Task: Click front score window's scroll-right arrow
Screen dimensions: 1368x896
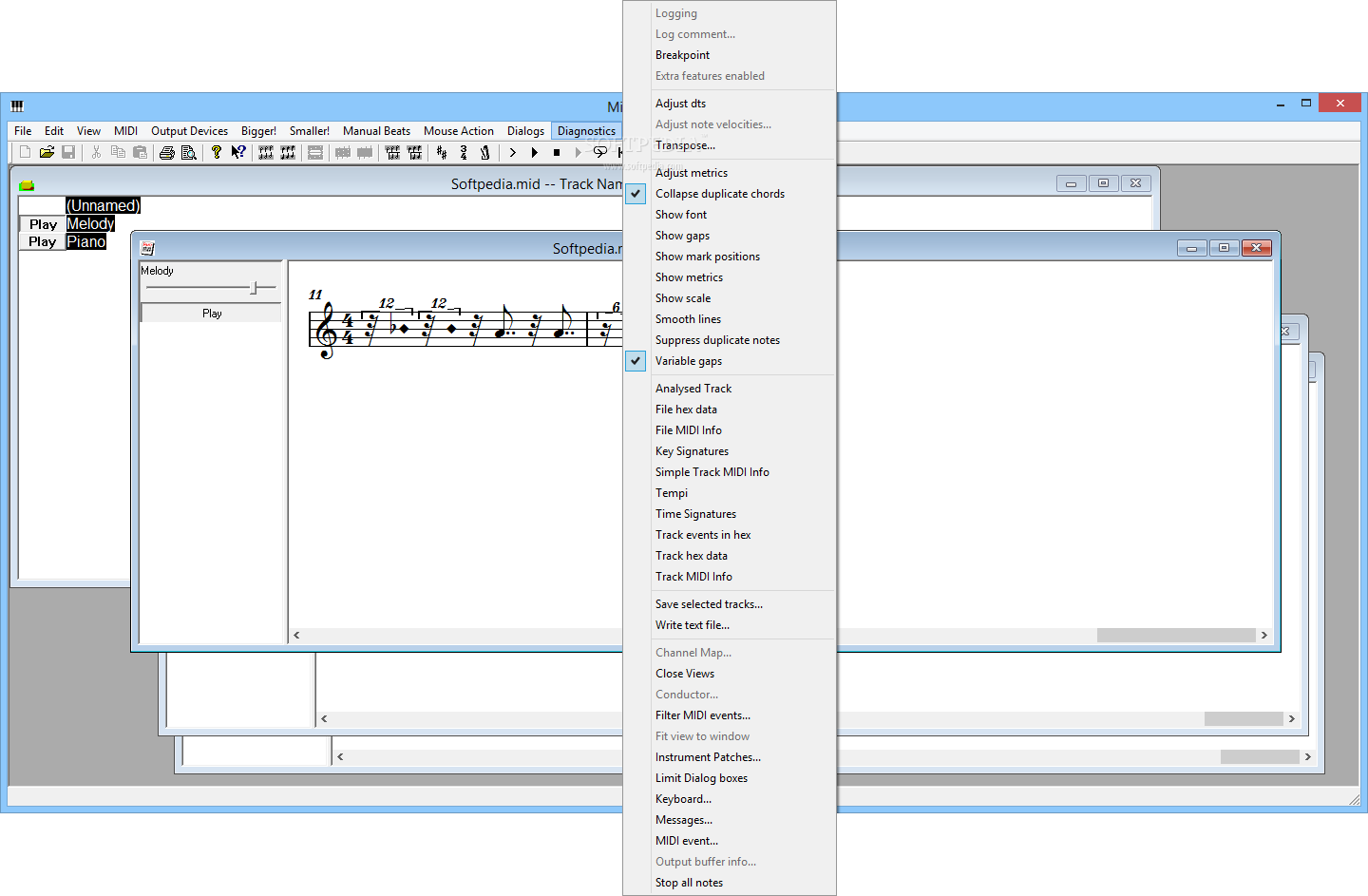Action: click(x=1263, y=635)
